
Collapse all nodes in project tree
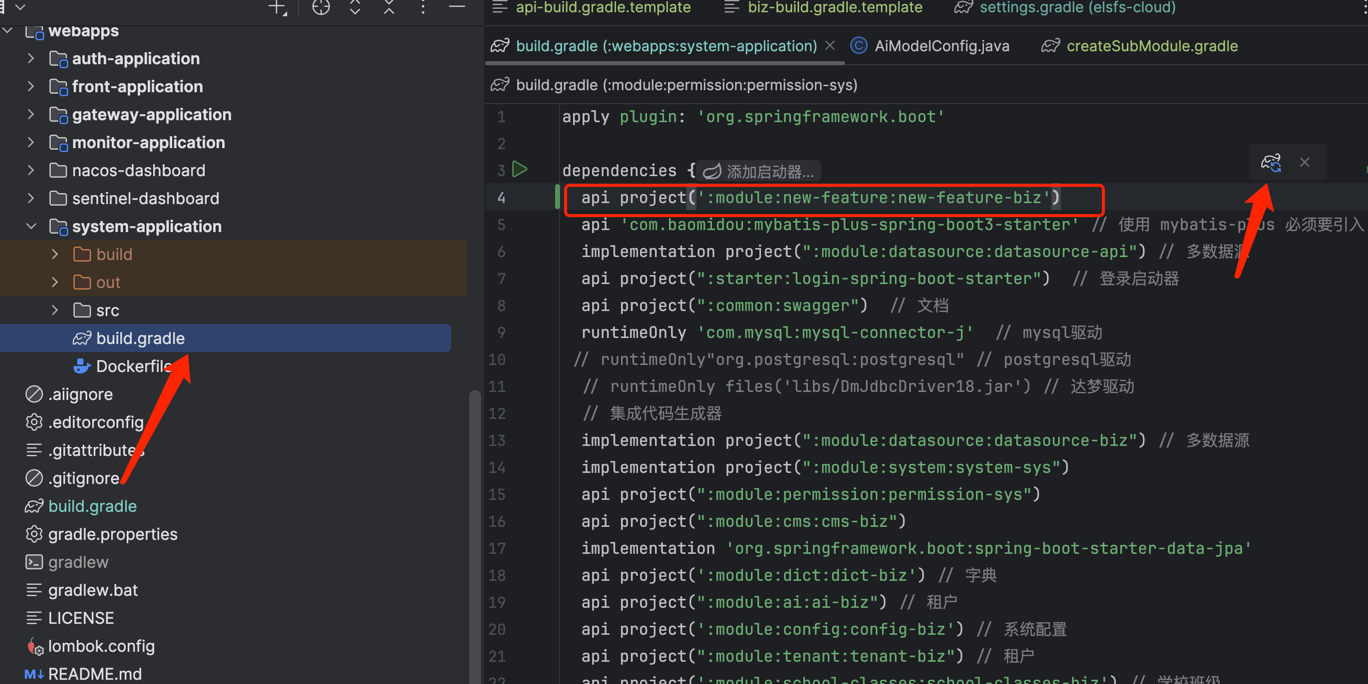coord(389,8)
